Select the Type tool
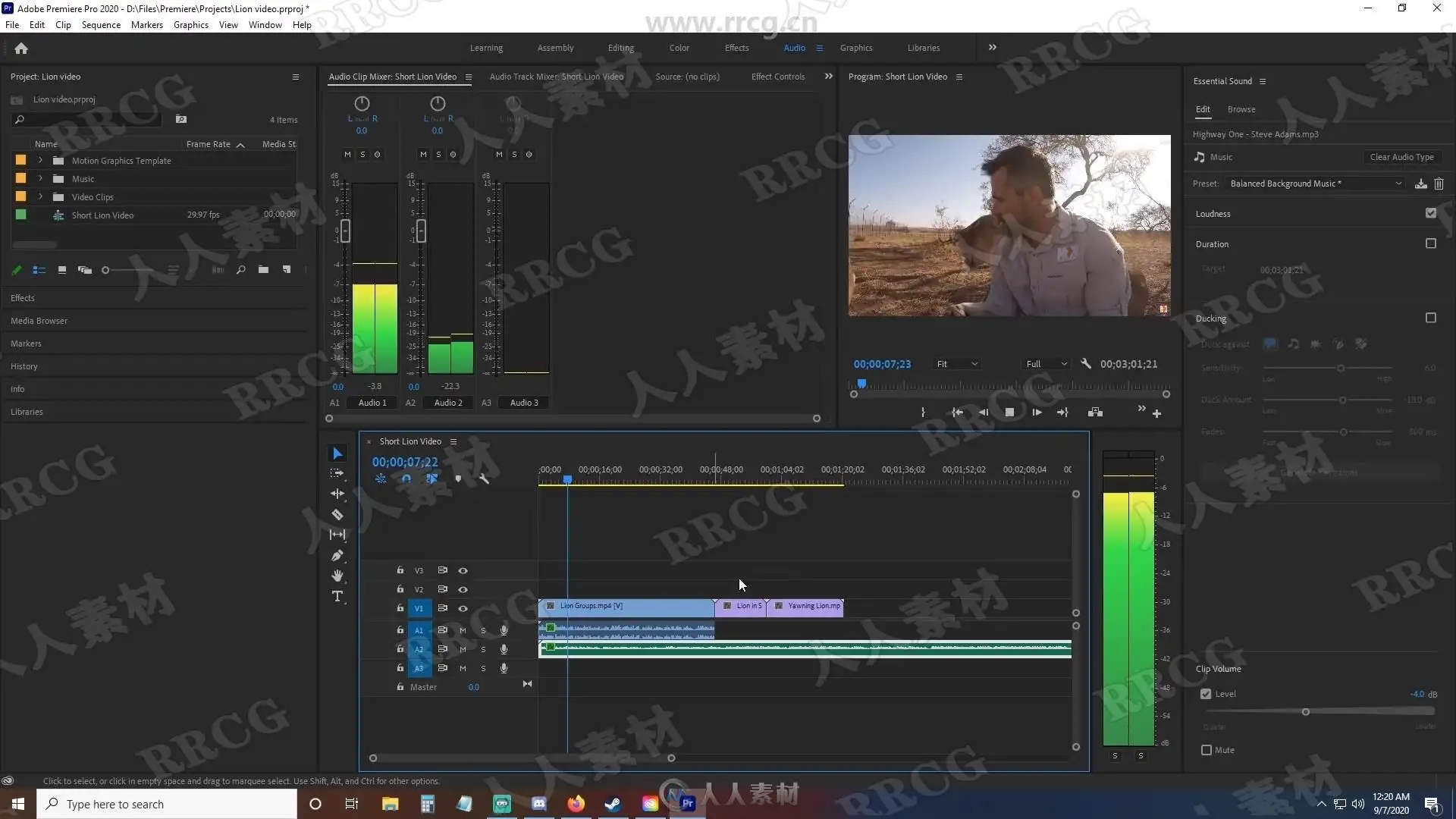Screen dimensions: 1456x819 tap(337, 596)
